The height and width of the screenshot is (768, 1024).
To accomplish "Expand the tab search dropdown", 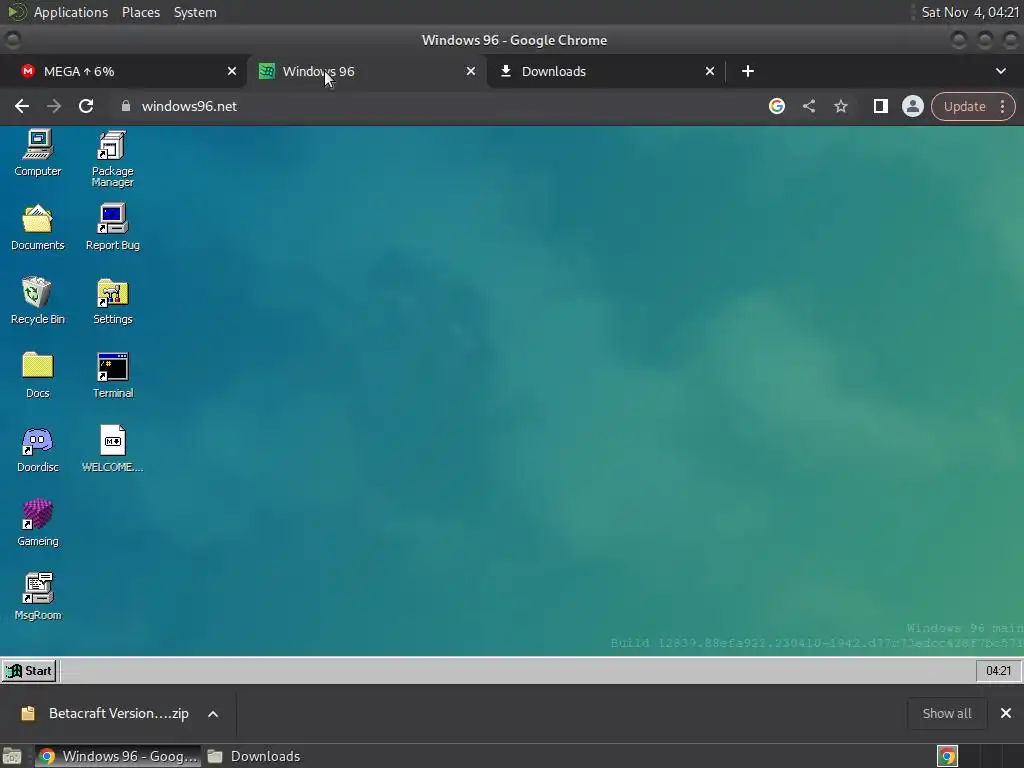I will point(1000,71).
